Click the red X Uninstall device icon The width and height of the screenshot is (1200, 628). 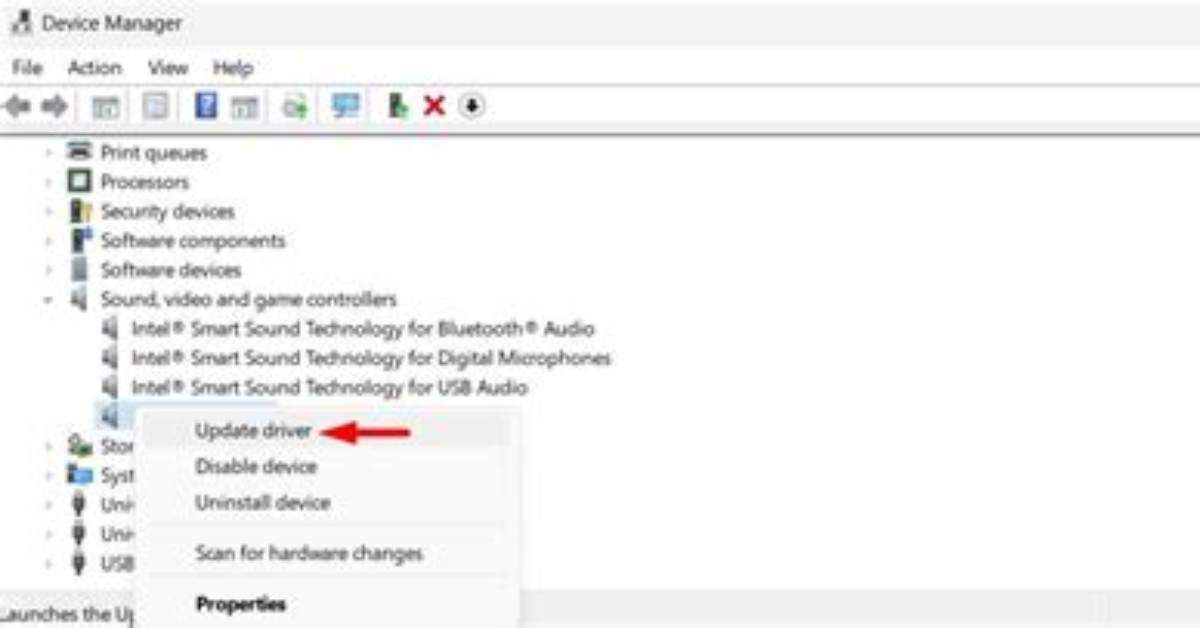pos(434,106)
